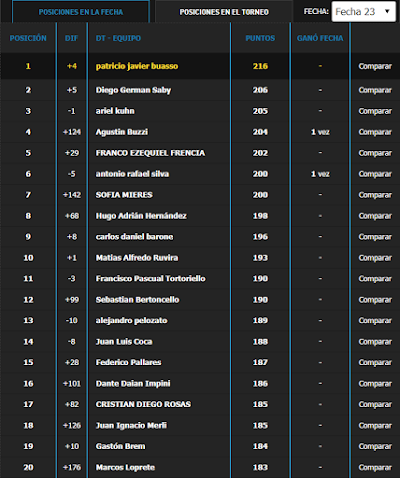Screen dimensions: 400x478
Task: Select team name SOFIA MIERES
Action: [x=124, y=195]
